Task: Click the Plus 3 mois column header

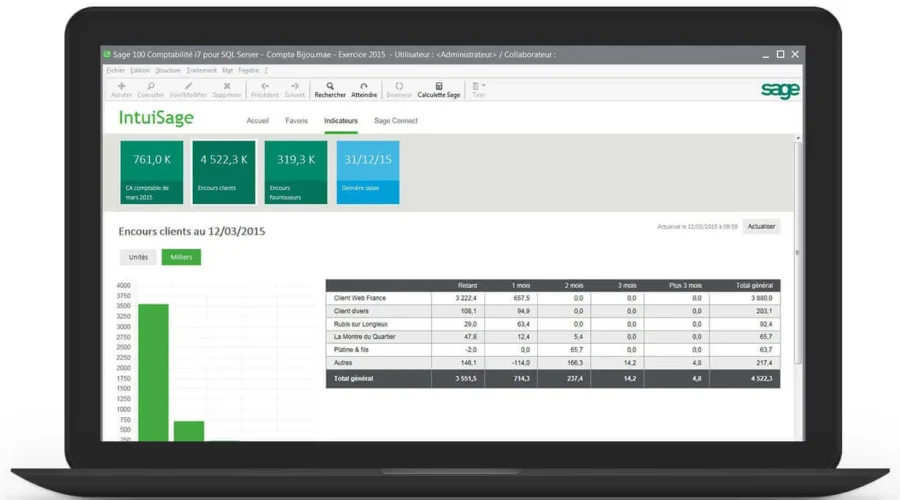Action: tap(685, 285)
